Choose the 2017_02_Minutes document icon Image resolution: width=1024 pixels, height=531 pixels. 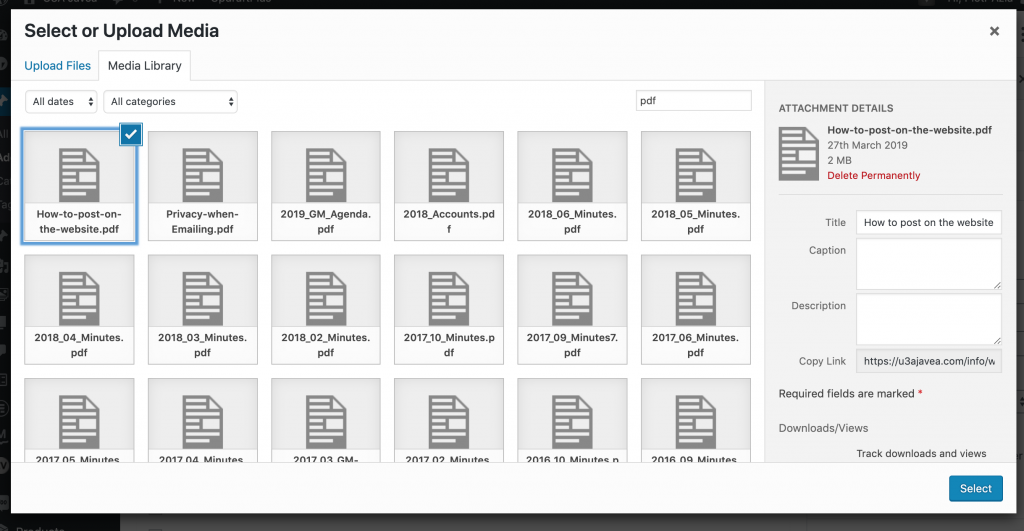point(449,422)
